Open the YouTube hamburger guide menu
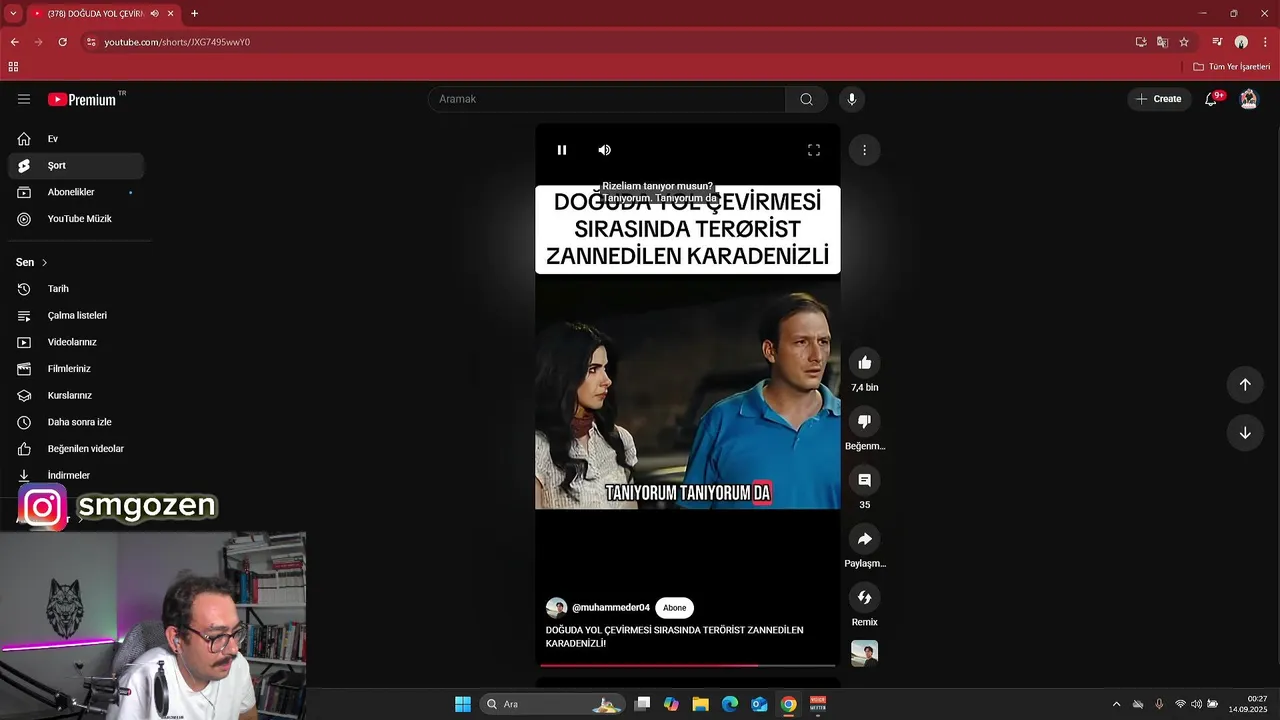Image resolution: width=1280 pixels, height=720 pixels. click(24, 99)
